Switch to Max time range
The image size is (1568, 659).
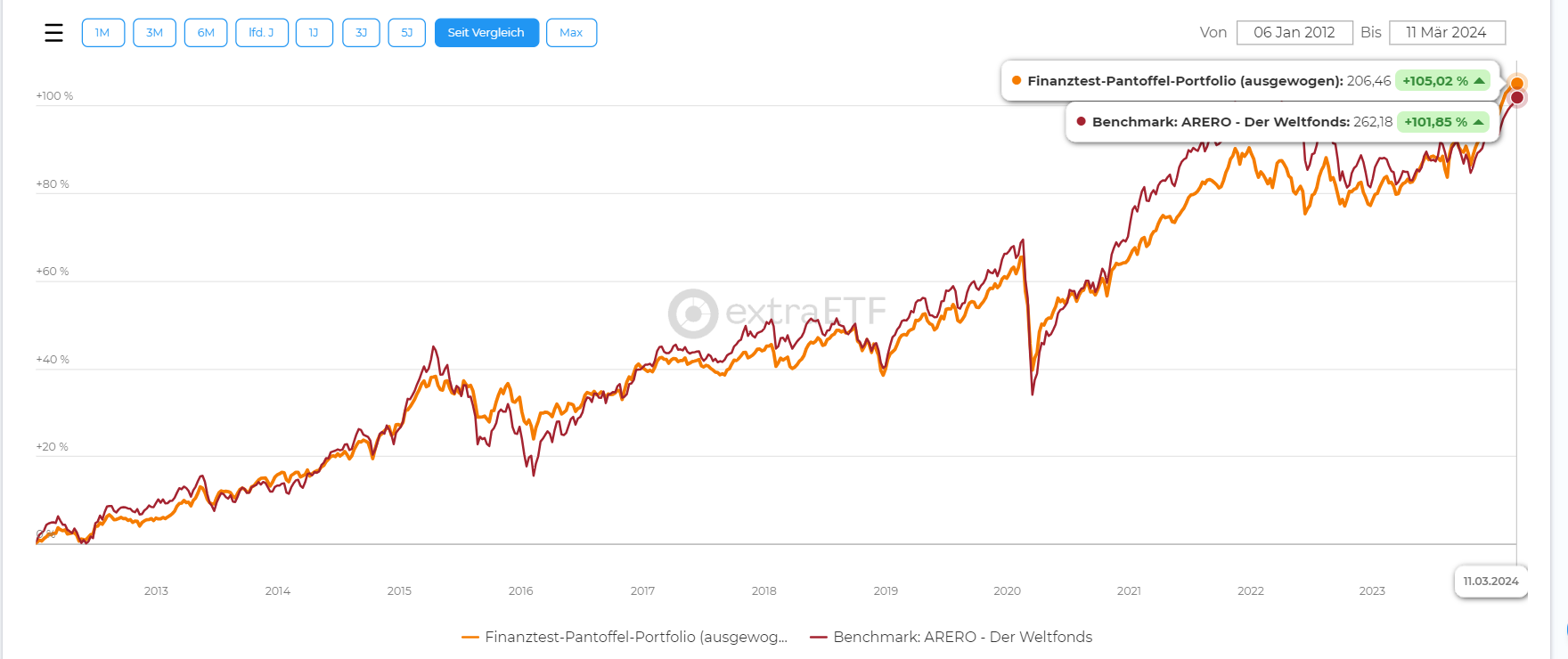tap(571, 33)
